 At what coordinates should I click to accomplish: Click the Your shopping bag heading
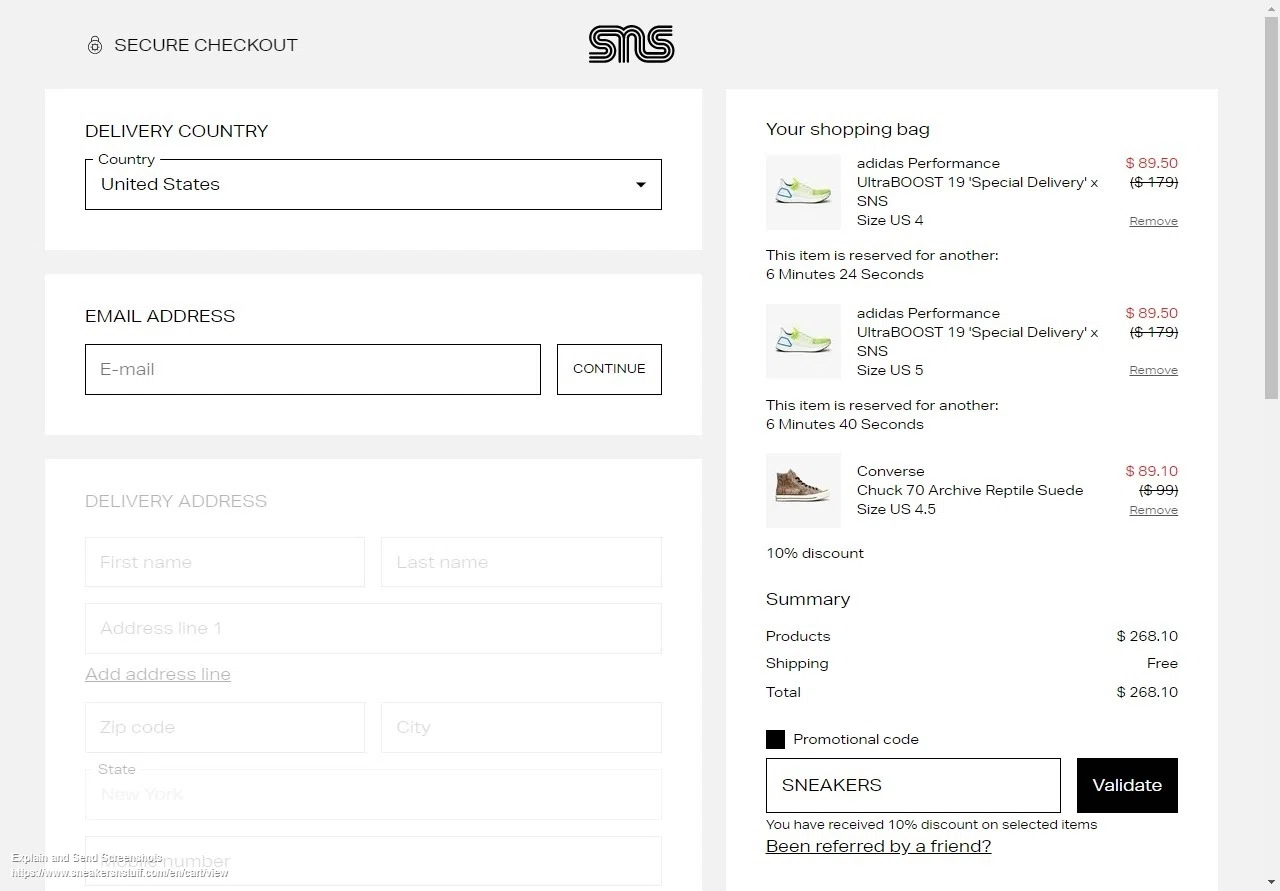pyautogui.click(x=848, y=129)
